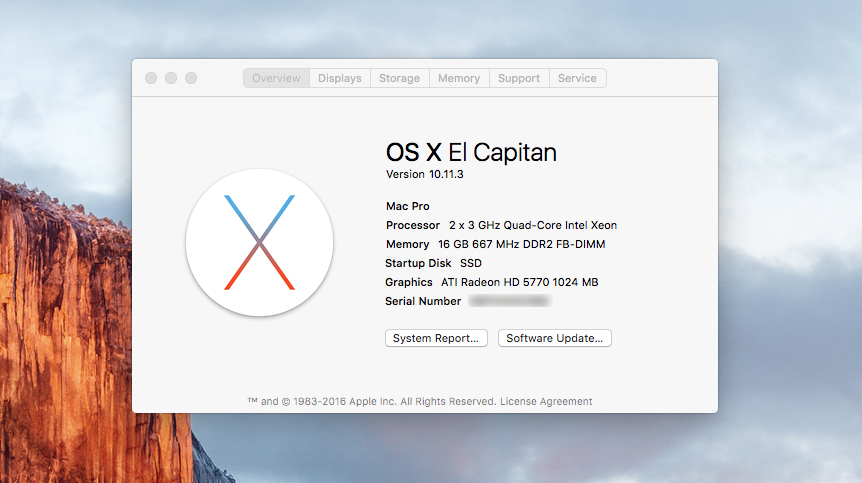
Task: Minimize the About This Mac window
Action: click(171, 78)
